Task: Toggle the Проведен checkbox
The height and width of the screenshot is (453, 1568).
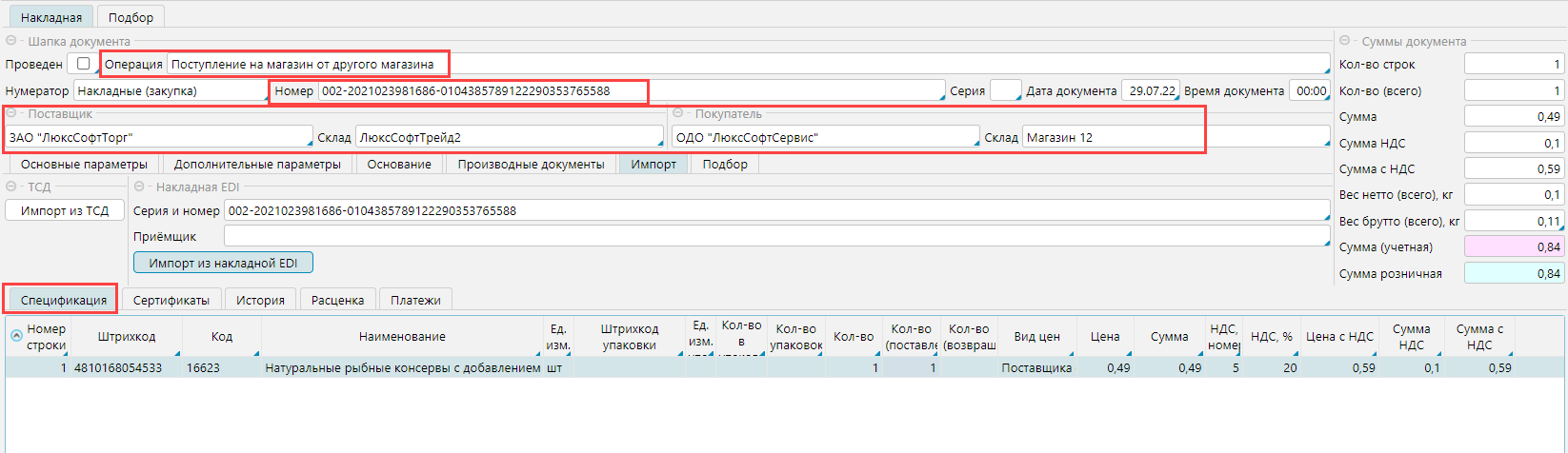Action: [x=84, y=64]
